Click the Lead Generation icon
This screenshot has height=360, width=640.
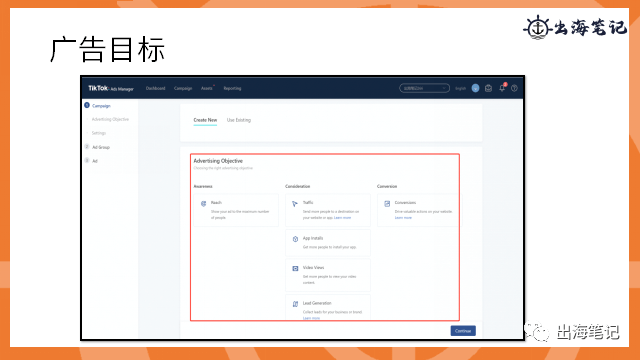(295, 304)
